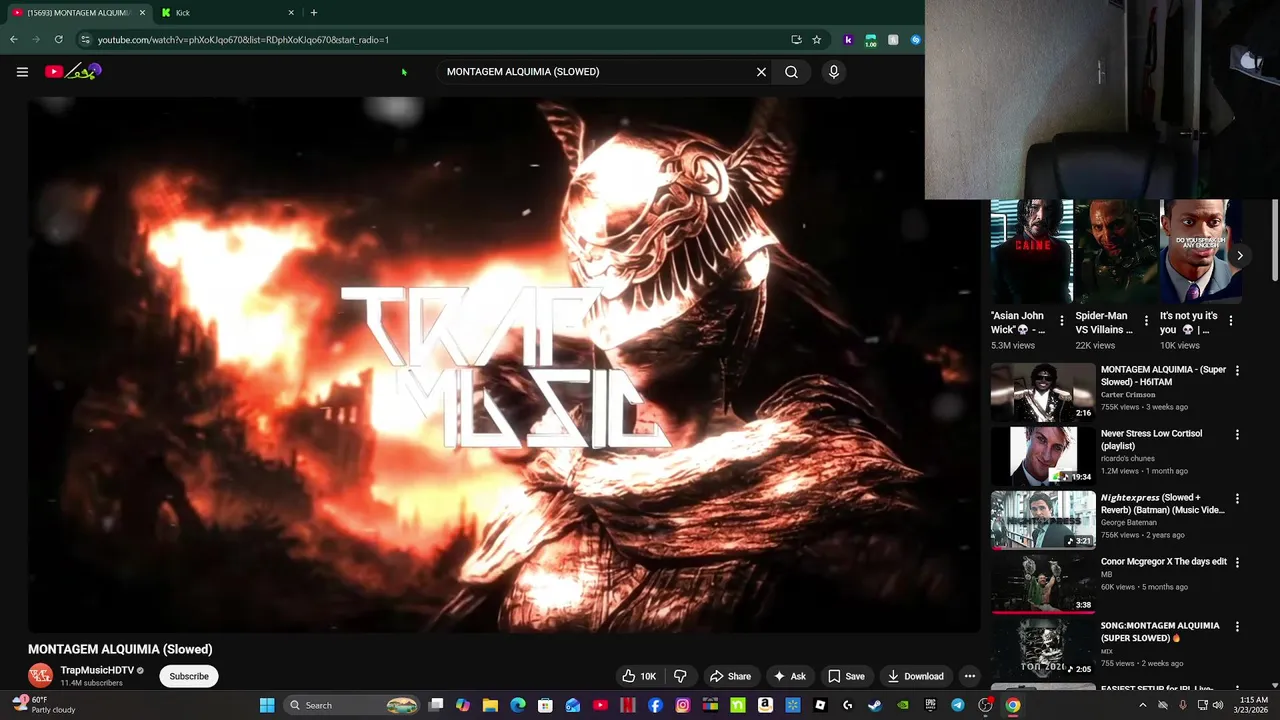Image resolution: width=1280 pixels, height=720 pixels.
Task: Launch Microsoft Edge from taskbar
Action: click(x=518, y=705)
